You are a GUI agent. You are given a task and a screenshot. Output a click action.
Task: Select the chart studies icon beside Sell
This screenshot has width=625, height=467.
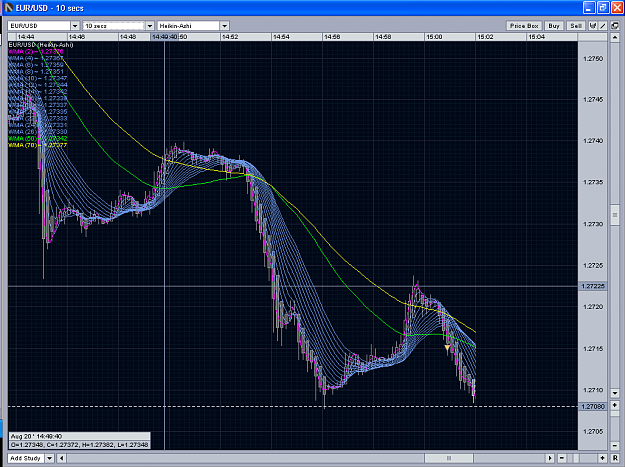tap(593, 26)
